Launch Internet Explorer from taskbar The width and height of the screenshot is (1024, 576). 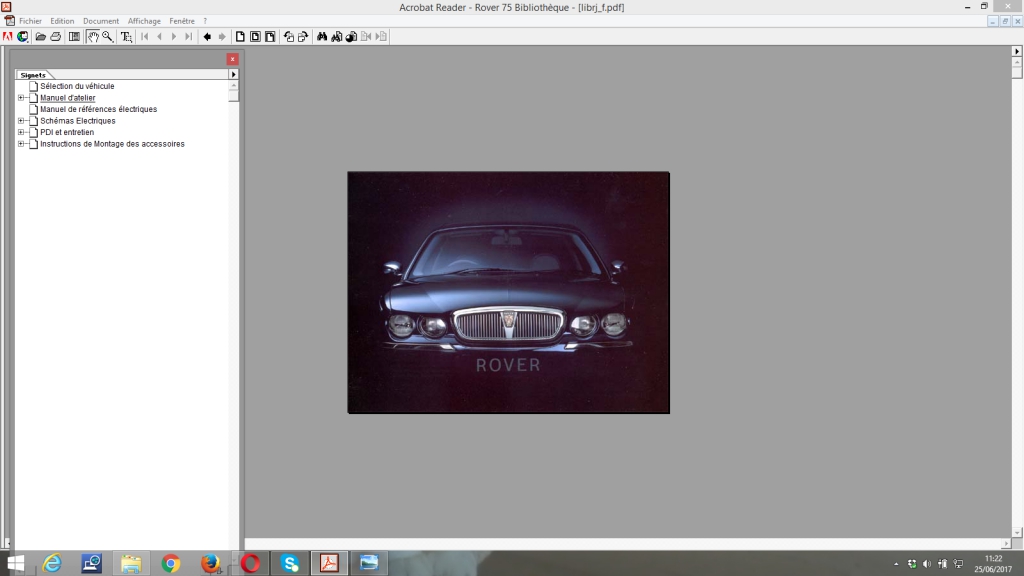[x=52, y=563]
